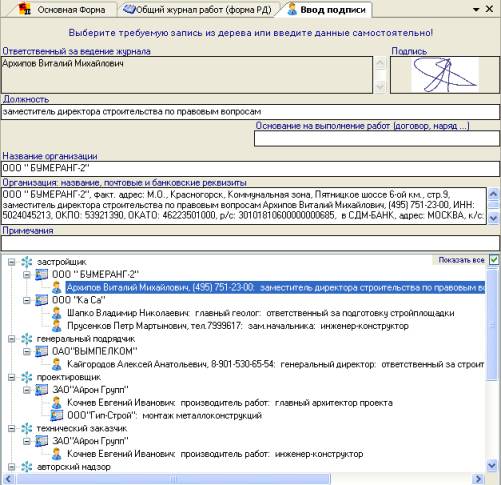Click the авторский надзор category icon
Screen dimensions: 501x485
point(27,467)
